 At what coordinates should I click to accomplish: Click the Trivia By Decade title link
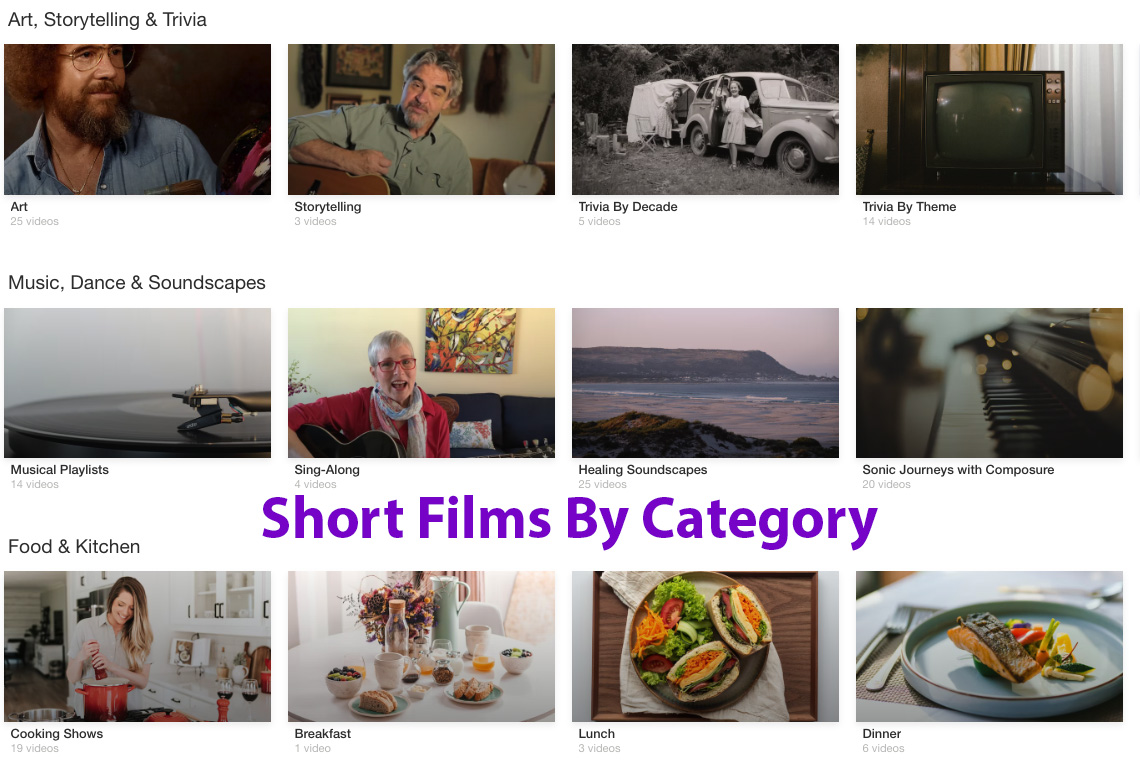pos(627,207)
